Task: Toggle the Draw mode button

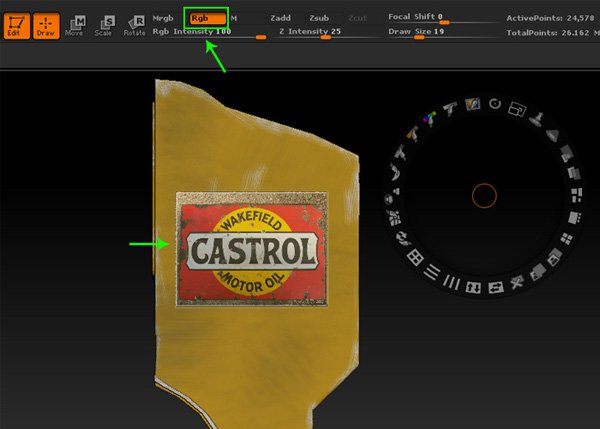Action: tap(46, 26)
